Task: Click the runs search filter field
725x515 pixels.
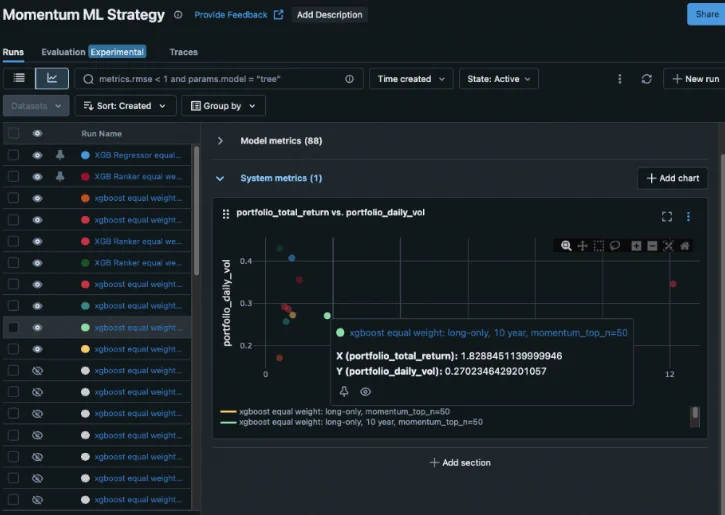Action: tap(219, 79)
